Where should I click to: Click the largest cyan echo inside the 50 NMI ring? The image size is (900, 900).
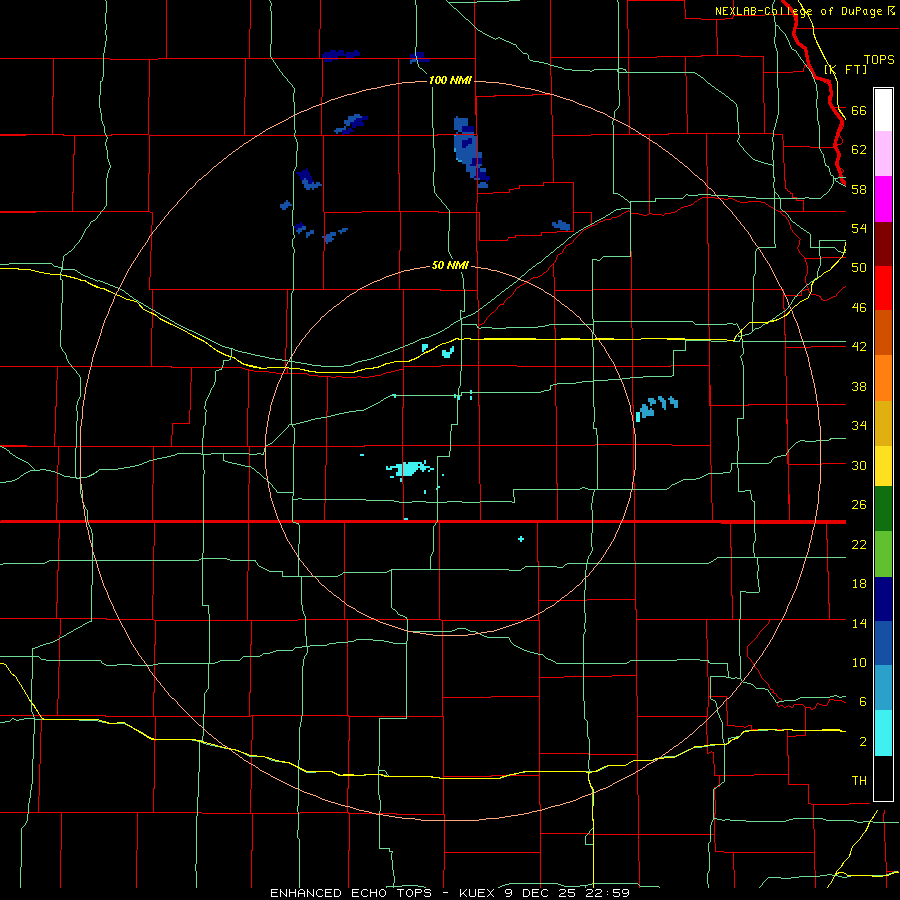pos(410,469)
